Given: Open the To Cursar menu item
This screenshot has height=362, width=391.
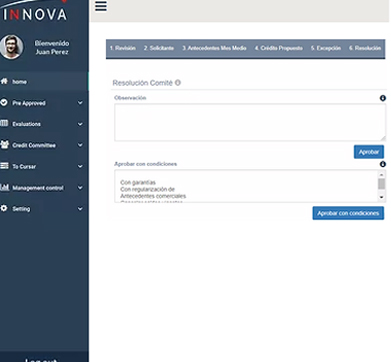Looking at the screenshot, I should (44, 166).
